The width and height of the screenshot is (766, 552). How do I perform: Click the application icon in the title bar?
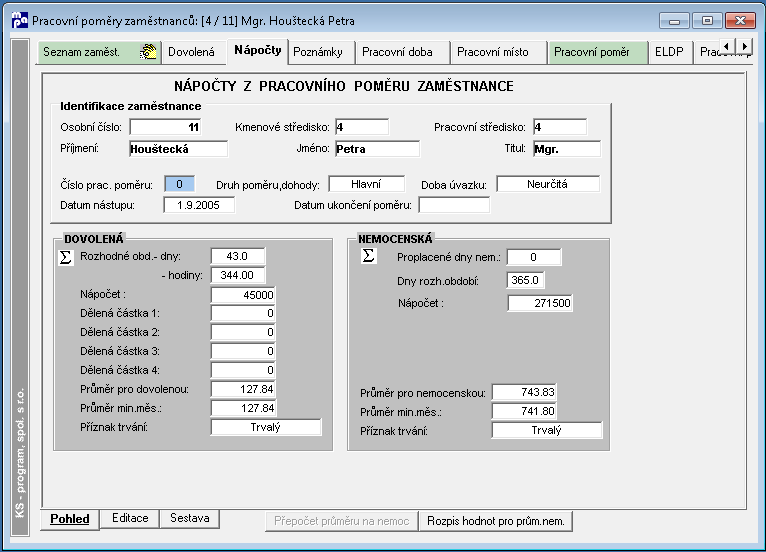click(20, 21)
